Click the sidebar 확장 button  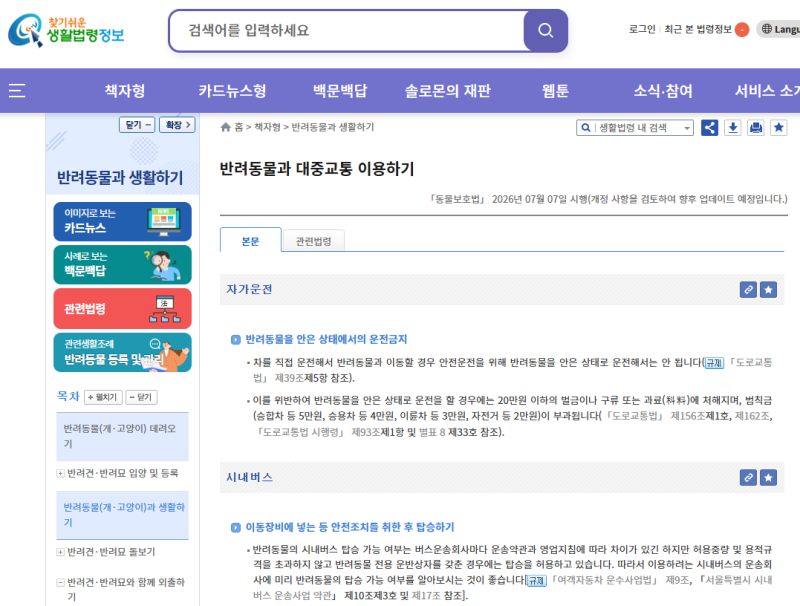pyautogui.click(x=177, y=125)
